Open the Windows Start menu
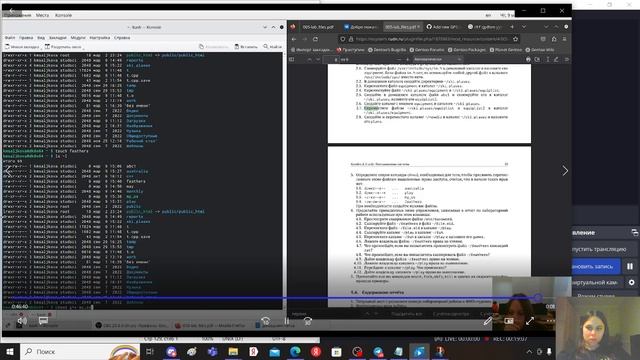The image size is (640, 360). coord(10,351)
